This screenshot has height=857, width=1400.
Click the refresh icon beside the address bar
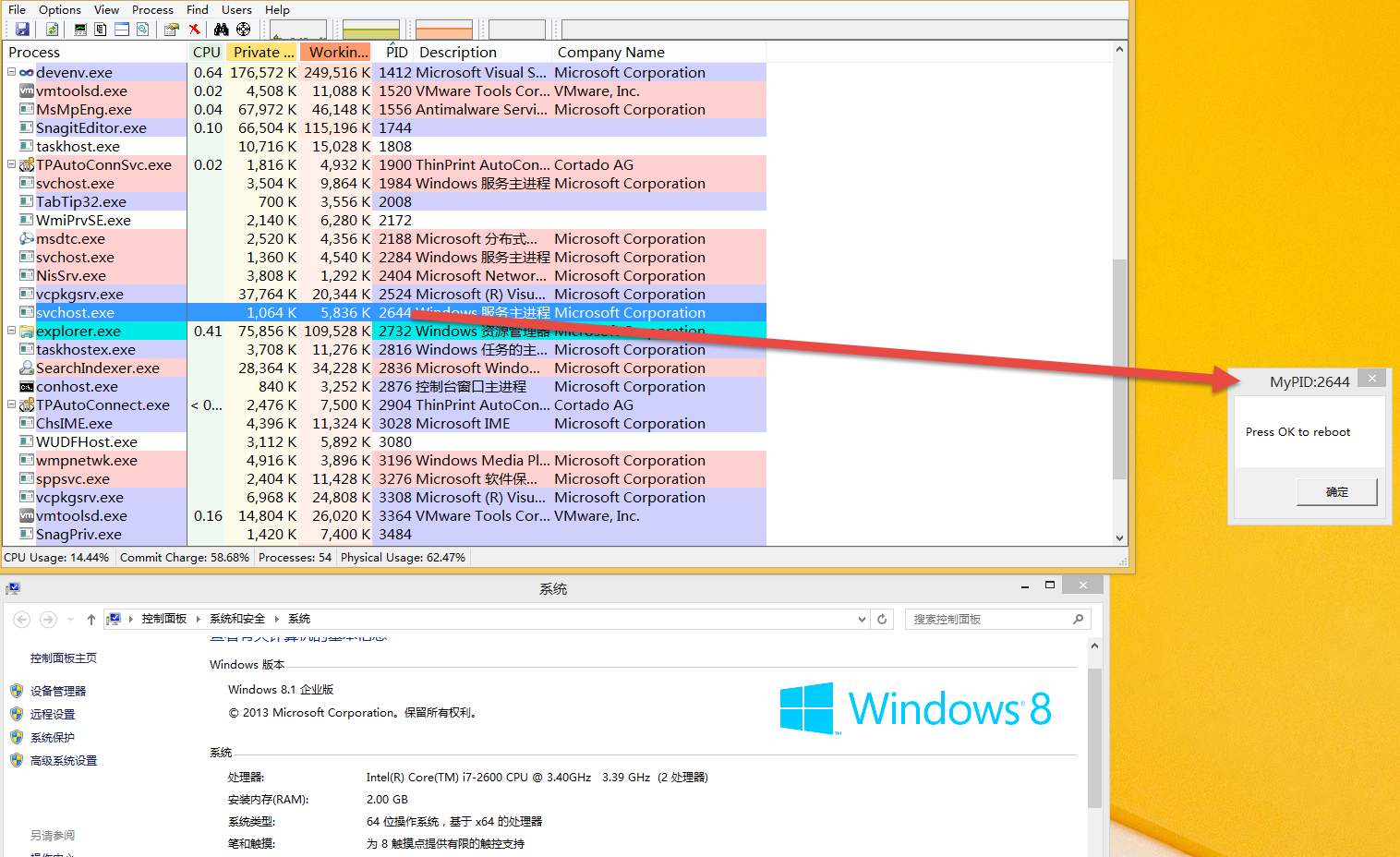tap(882, 619)
